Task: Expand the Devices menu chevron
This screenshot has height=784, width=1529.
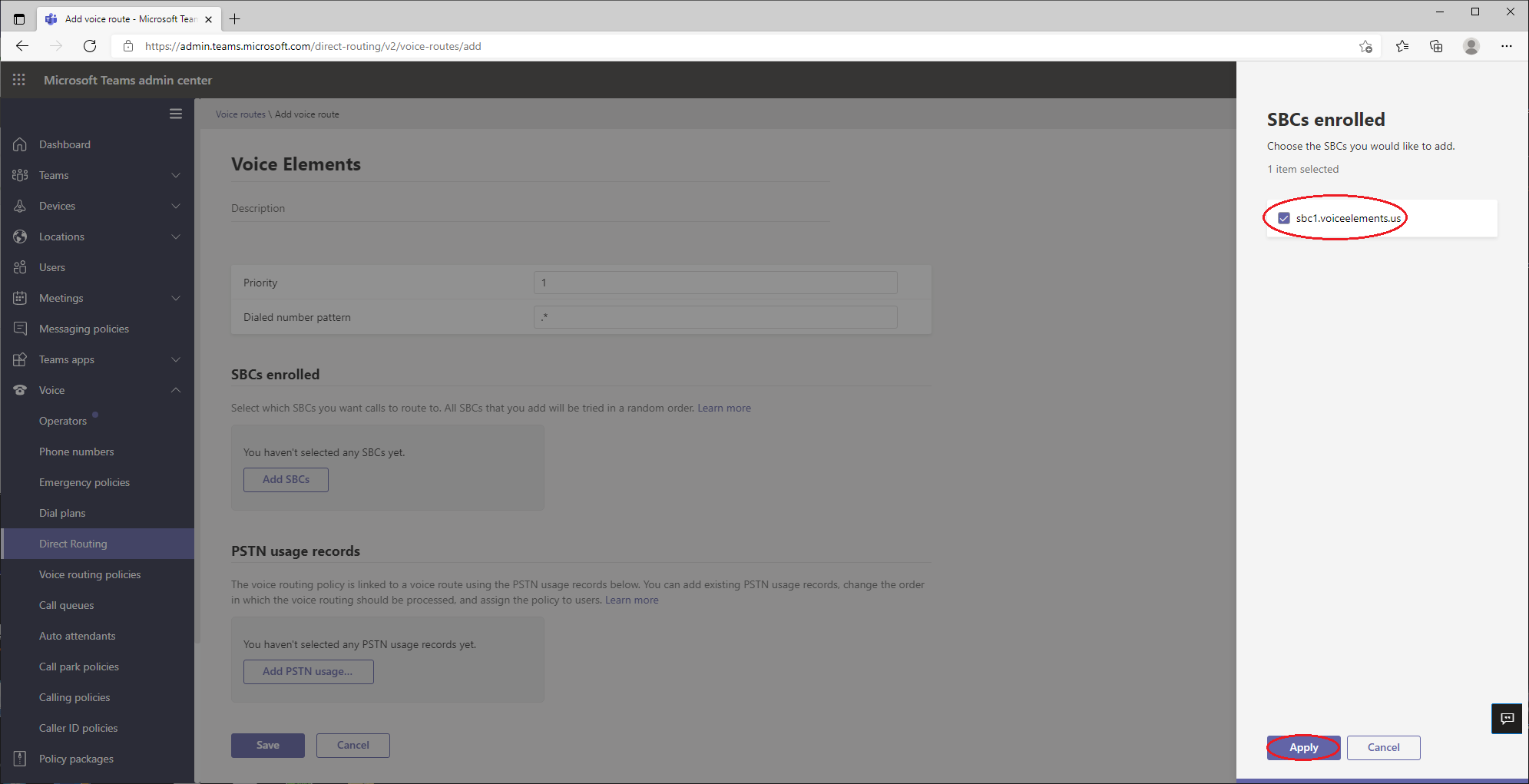Action: [x=176, y=206]
